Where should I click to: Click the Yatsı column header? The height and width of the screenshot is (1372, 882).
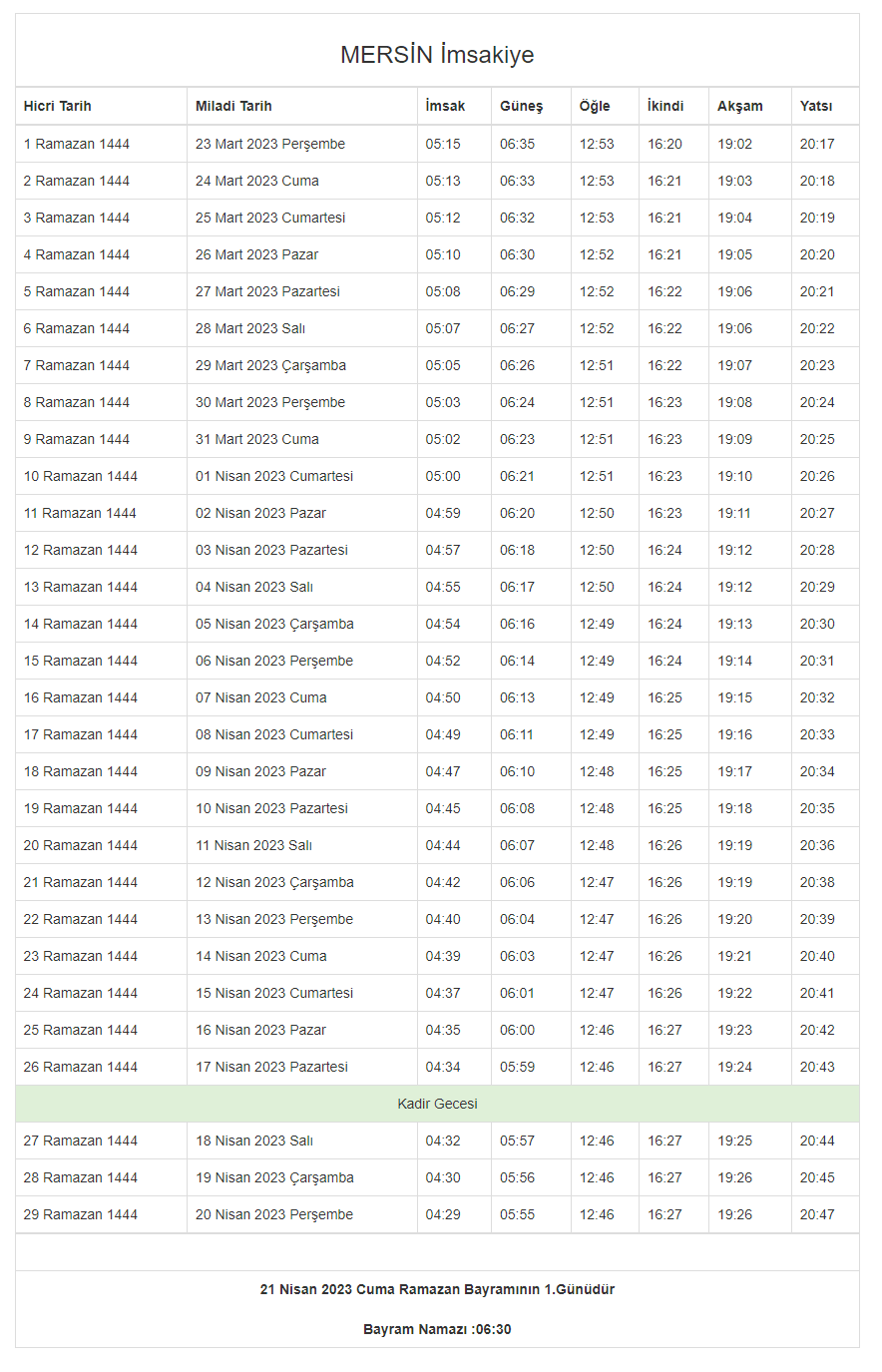815,106
